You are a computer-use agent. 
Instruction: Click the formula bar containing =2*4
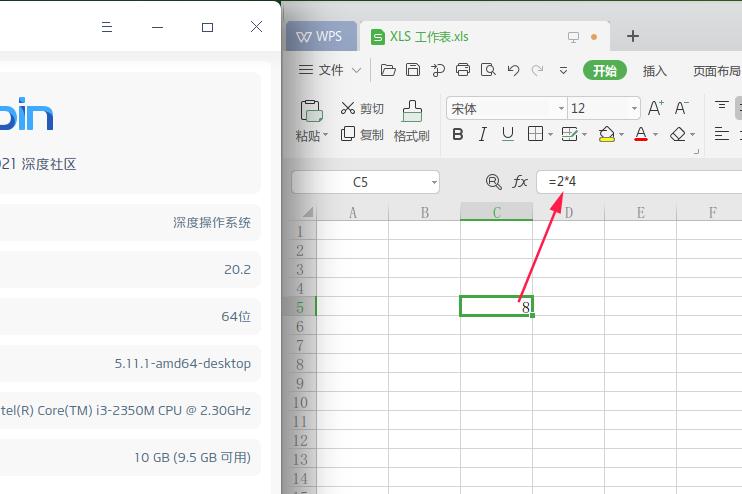point(639,182)
